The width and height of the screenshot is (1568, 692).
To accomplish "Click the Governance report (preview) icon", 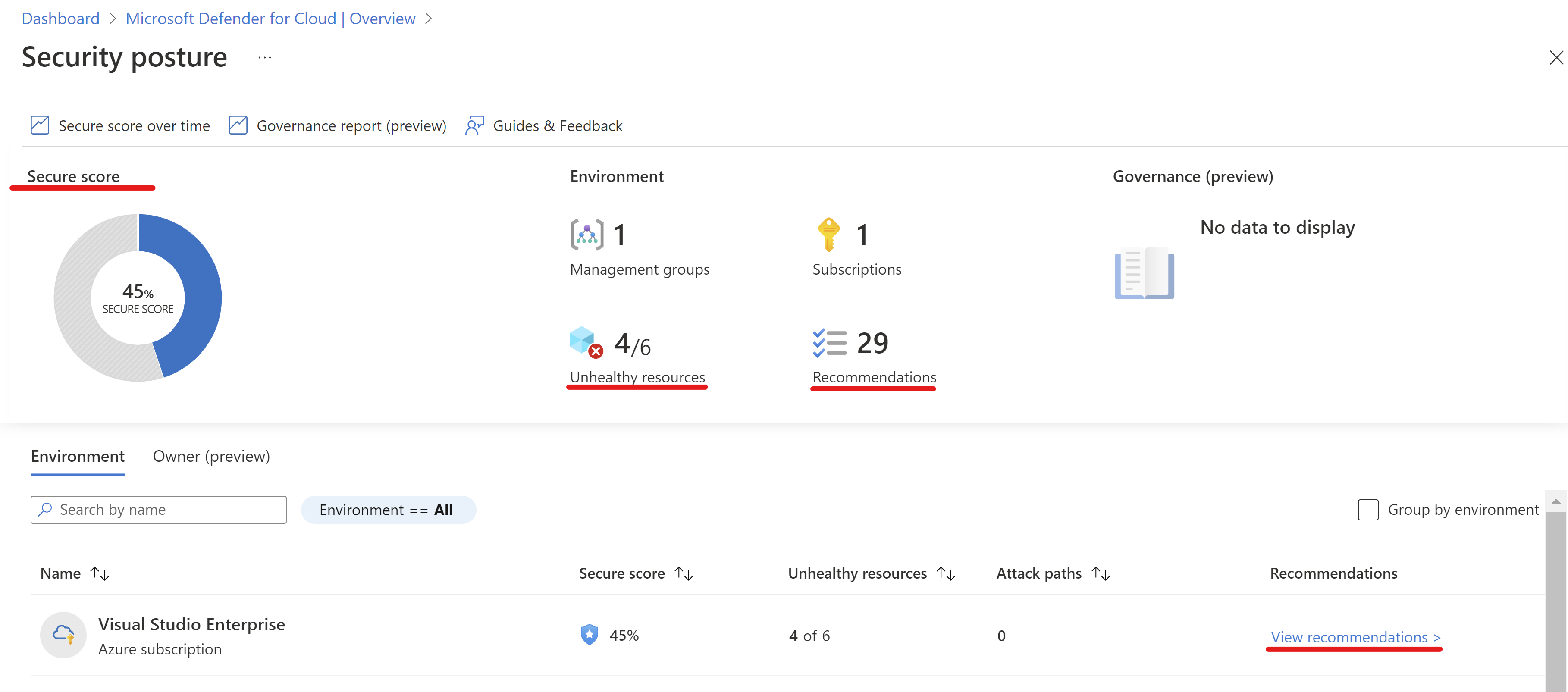I will (x=238, y=125).
